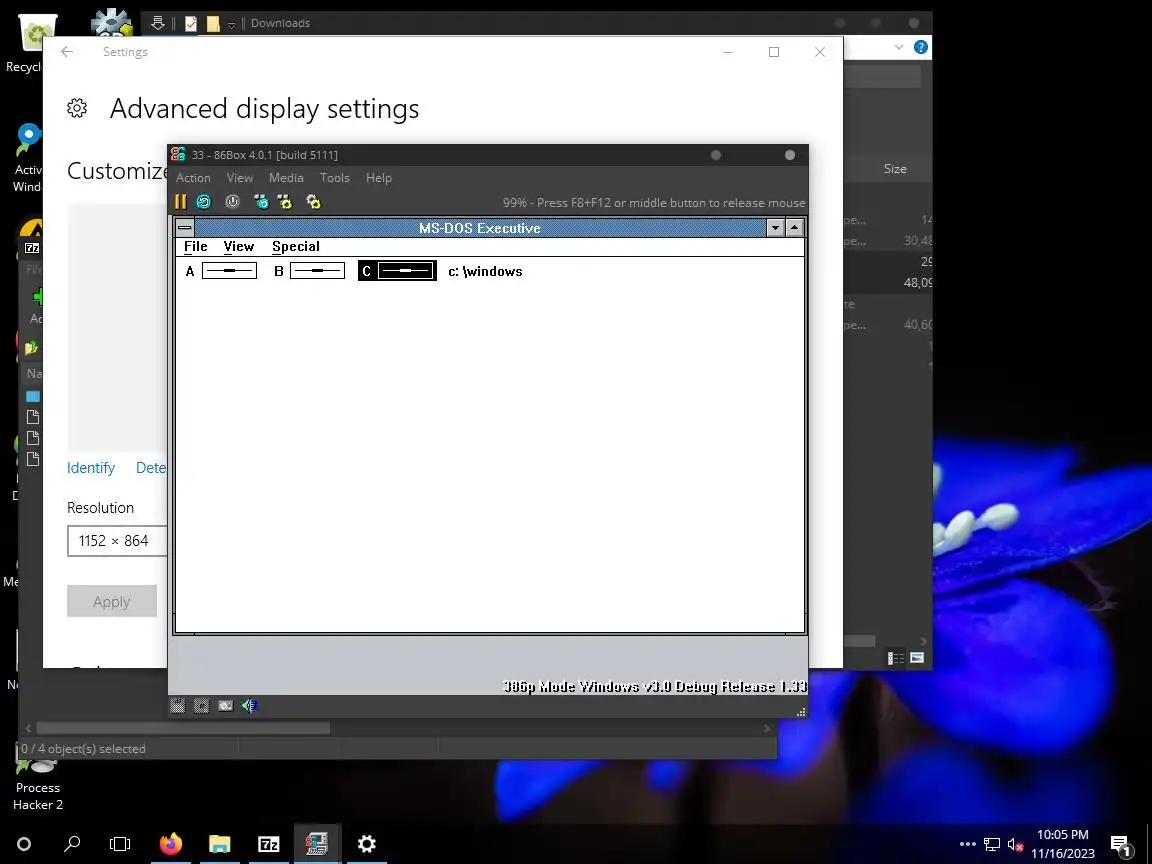The width and height of the screenshot is (1152, 864).
Task: Click the hard disk status bar icon
Action: [x=226, y=706]
